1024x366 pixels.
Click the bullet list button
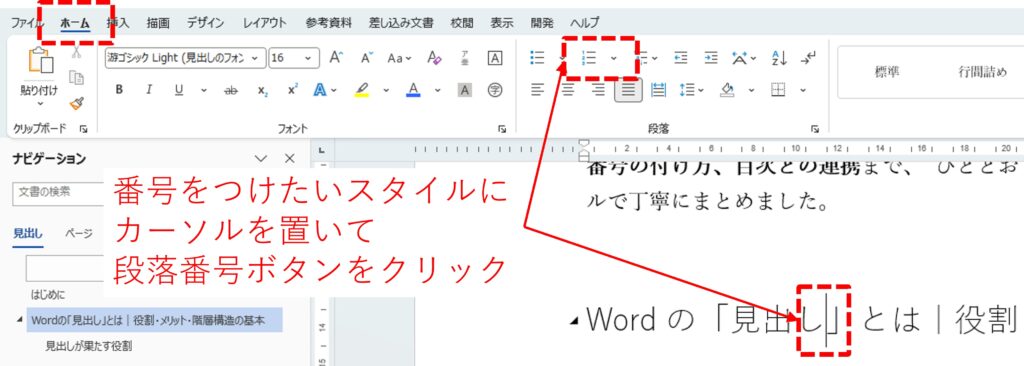click(537, 58)
